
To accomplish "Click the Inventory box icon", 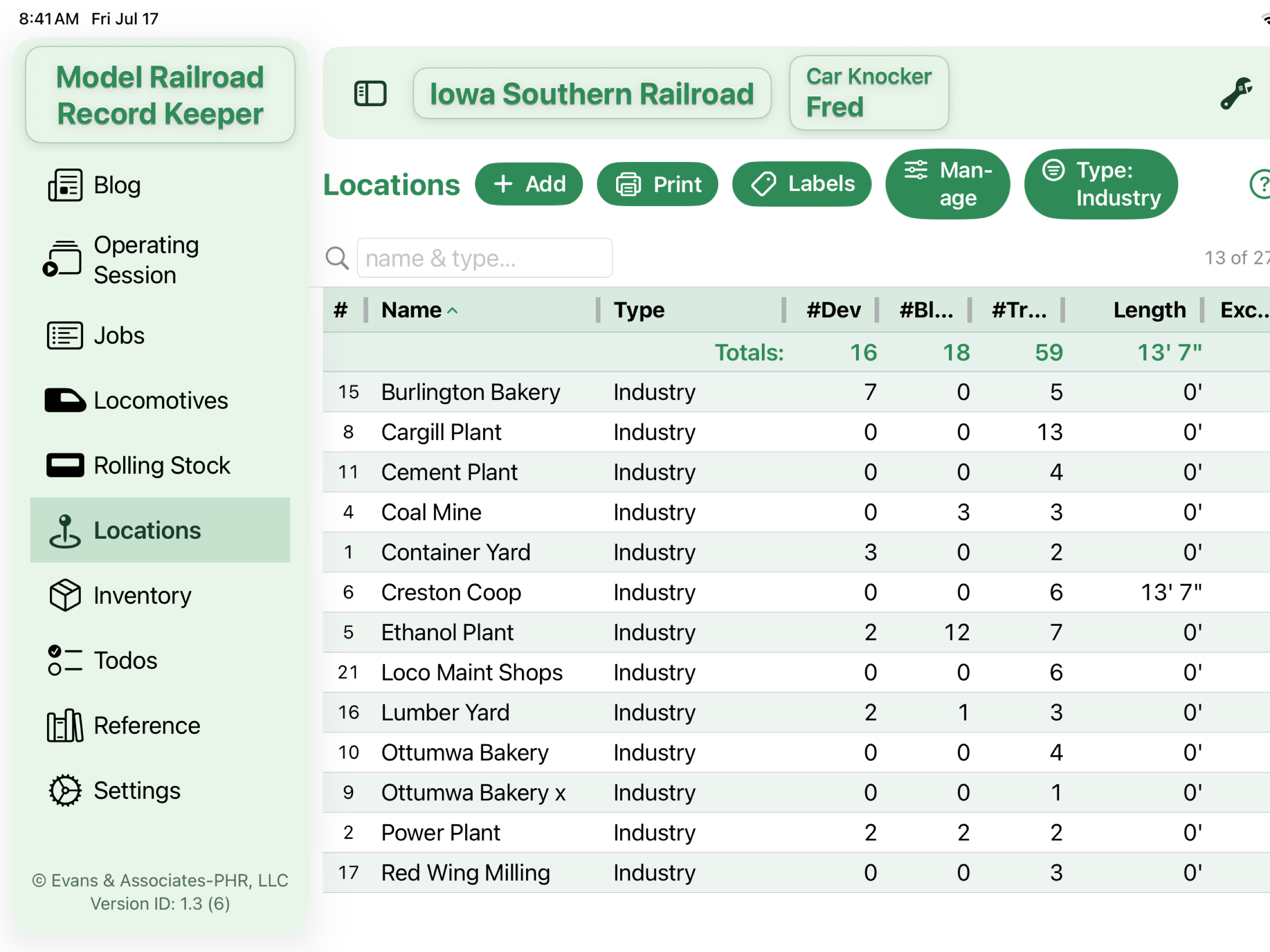I will (x=65, y=595).
